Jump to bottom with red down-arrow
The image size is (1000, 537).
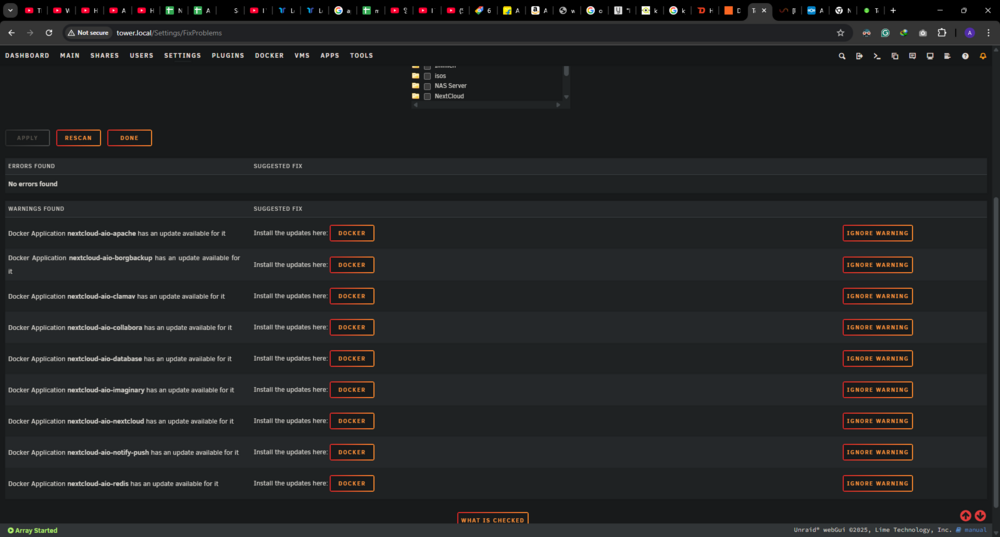pyautogui.click(x=980, y=515)
